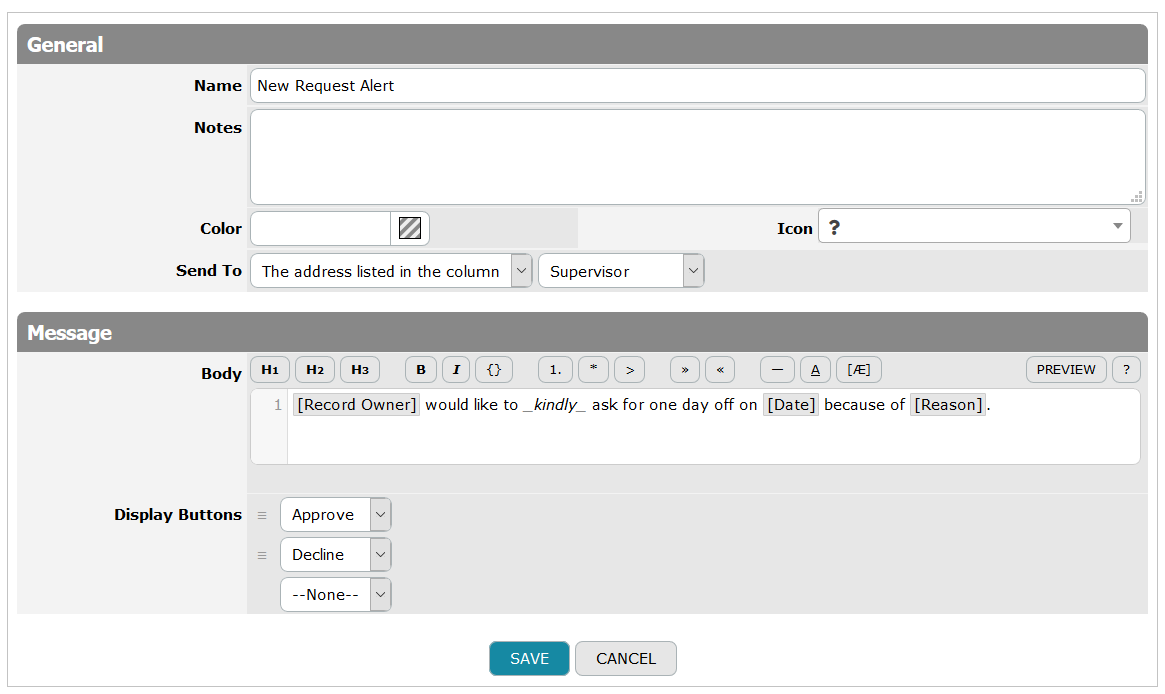Grab the drag handle beside Decline
Image resolution: width=1165 pixels, height=694 pixels.
point(262,555)
